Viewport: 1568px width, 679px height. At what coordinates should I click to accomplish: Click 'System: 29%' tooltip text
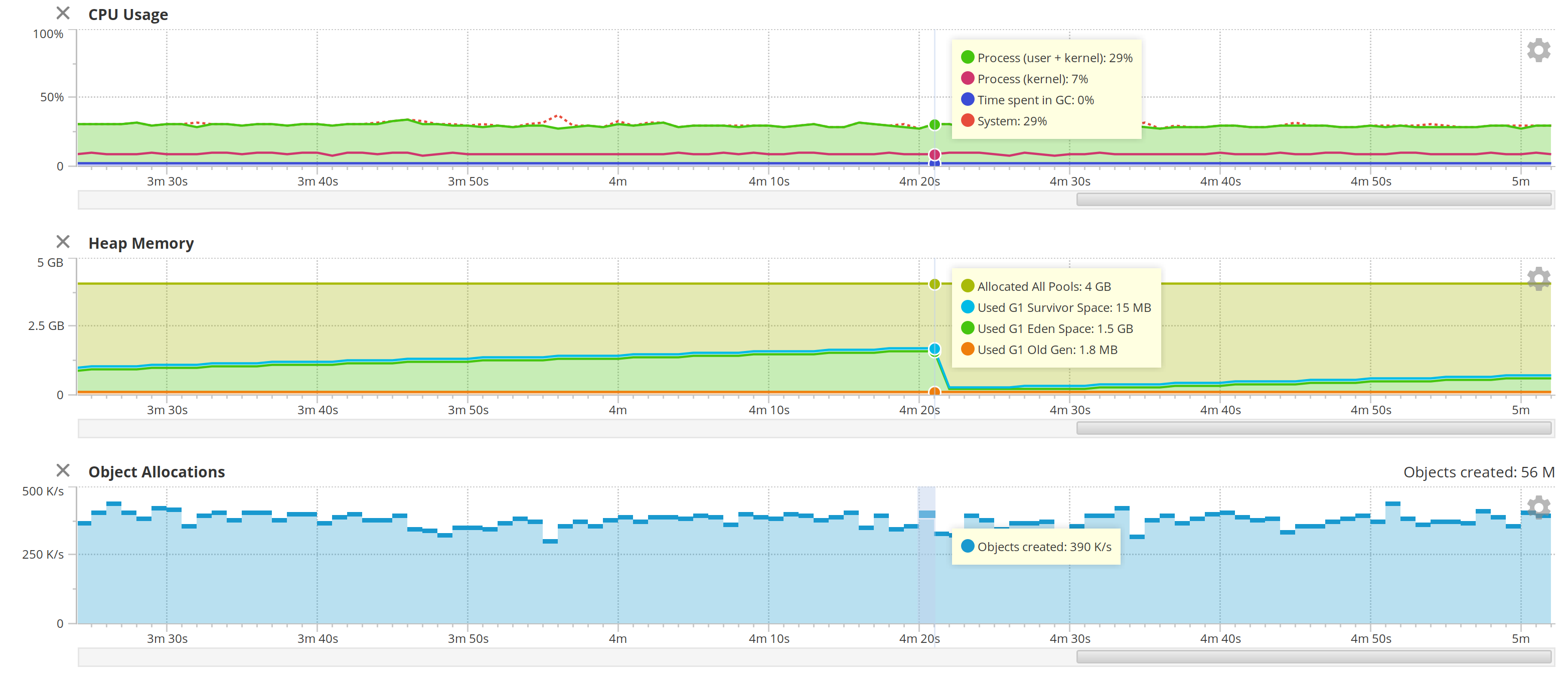(1012, 121)
